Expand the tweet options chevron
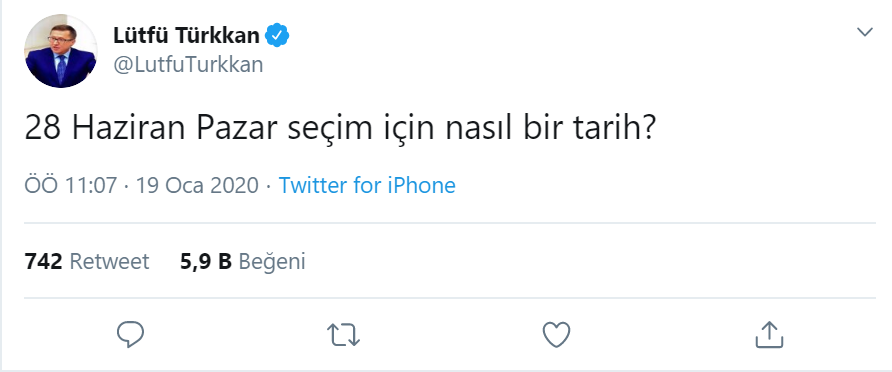 tap(865, 32)
